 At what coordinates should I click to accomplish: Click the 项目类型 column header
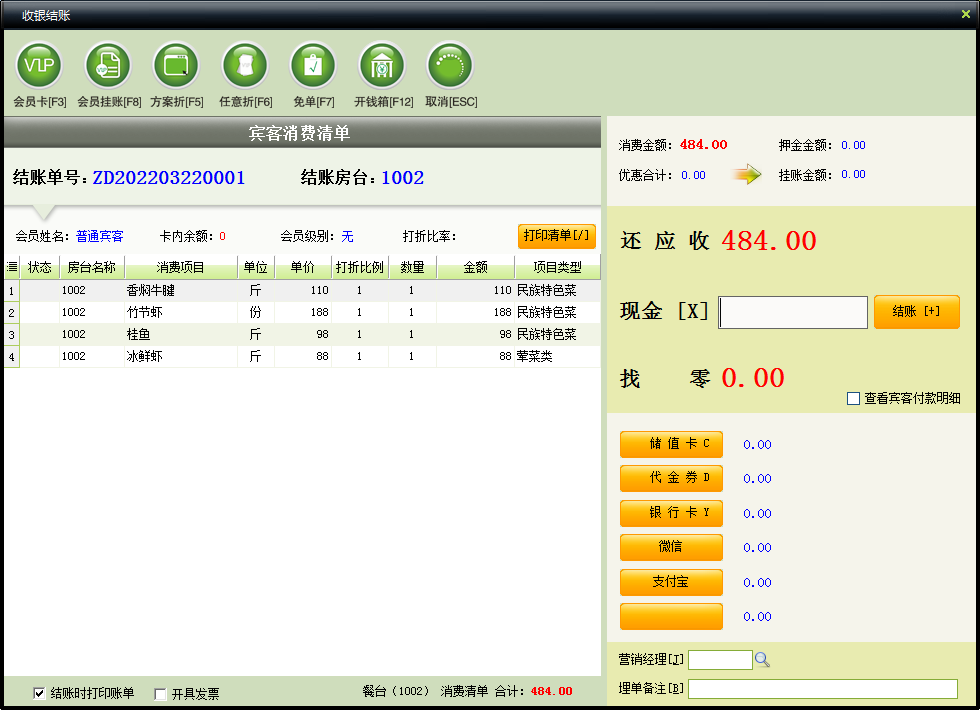point(558,268)
